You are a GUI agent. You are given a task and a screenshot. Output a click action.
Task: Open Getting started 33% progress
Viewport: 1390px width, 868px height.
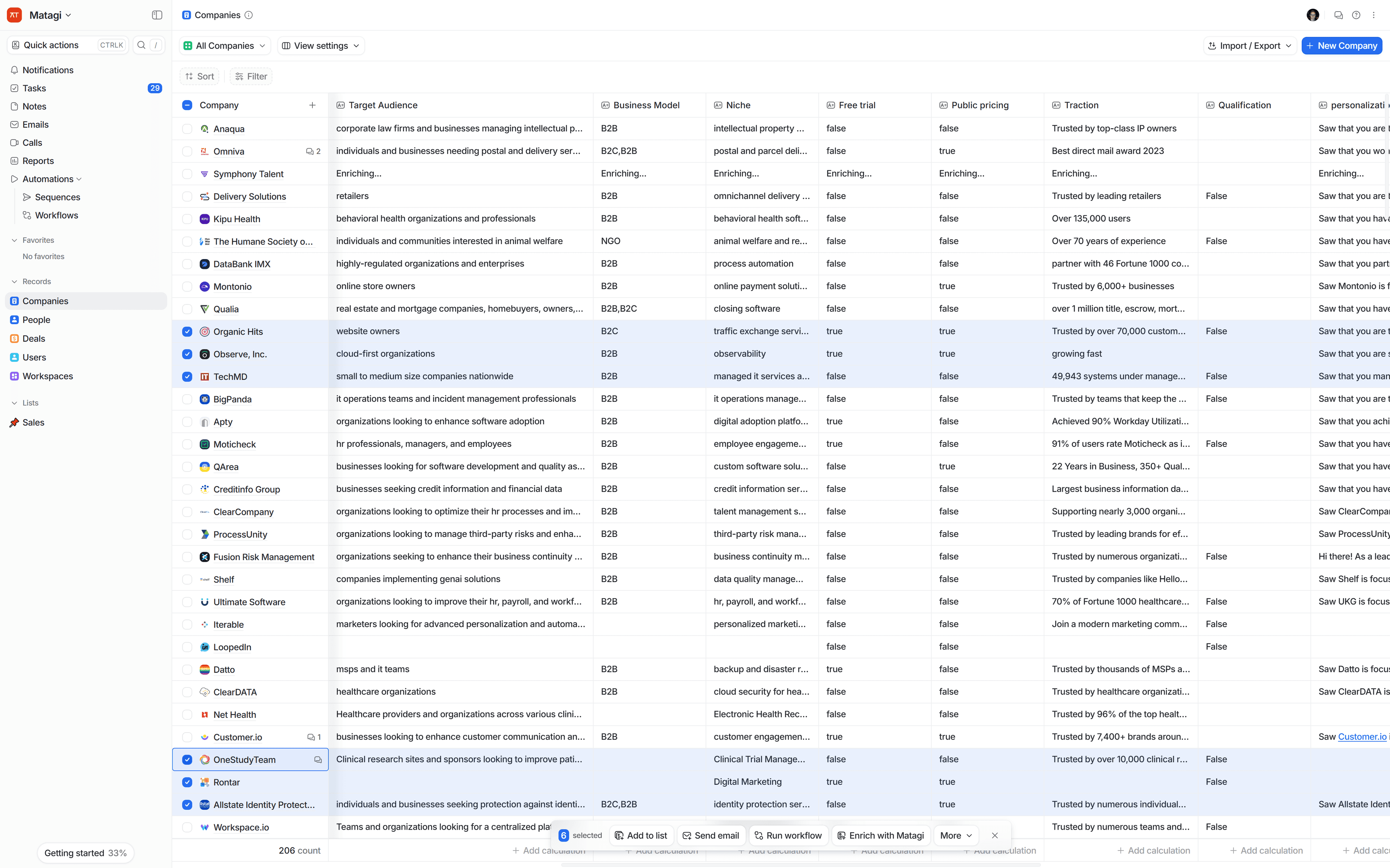pos(85,852)
